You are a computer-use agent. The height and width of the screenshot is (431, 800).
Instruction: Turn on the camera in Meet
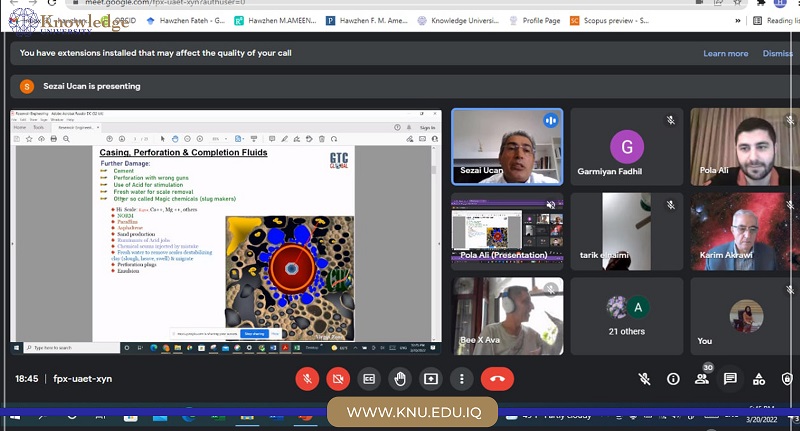[x=338, y=379]
